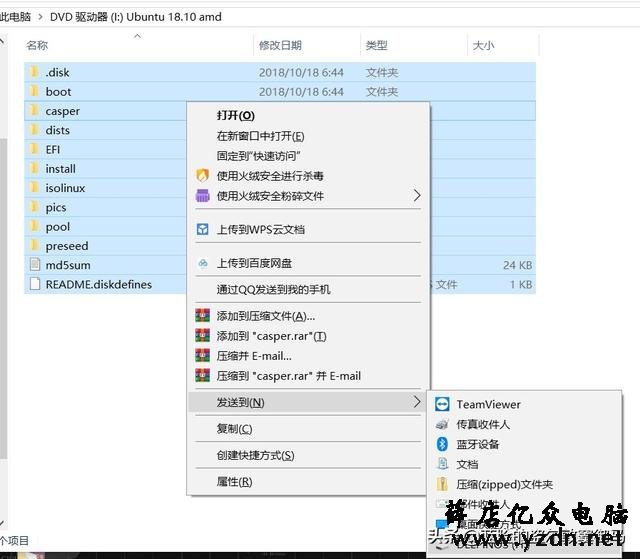640x559 pixels.
Task: Click the boot folder icon
Action: tap(35, 91)
